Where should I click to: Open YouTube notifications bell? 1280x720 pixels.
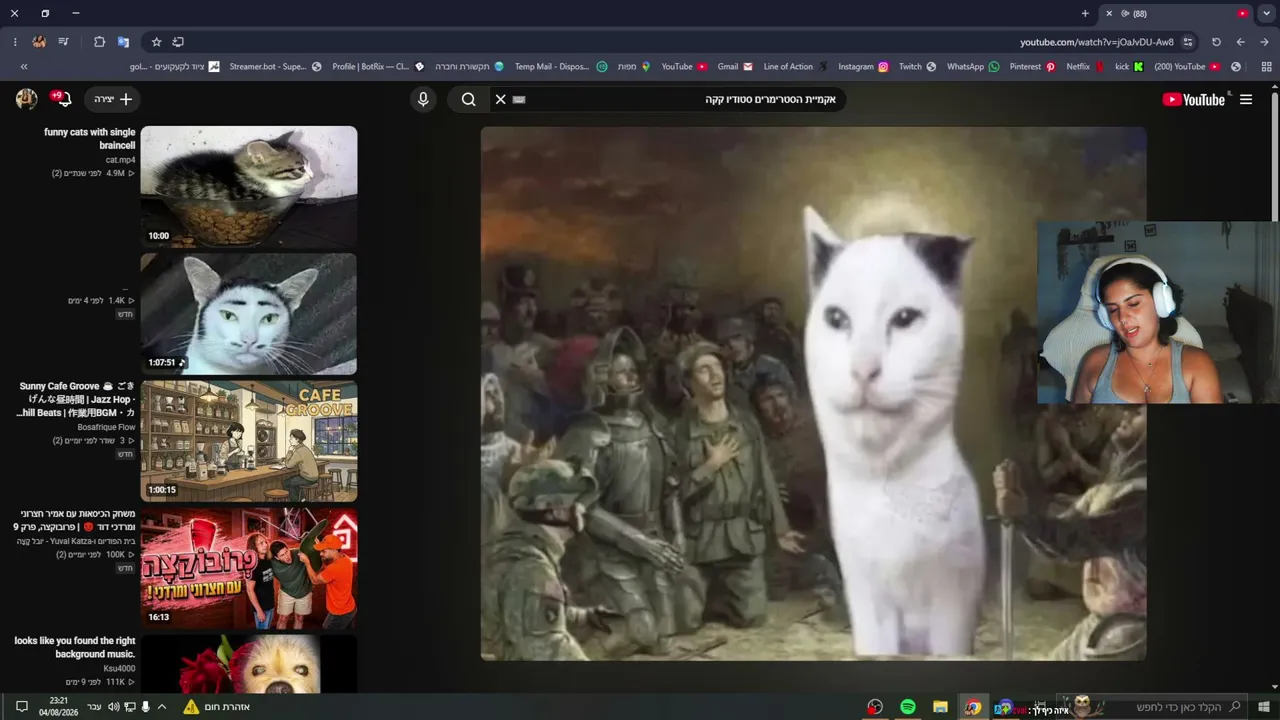pos(62,99)
